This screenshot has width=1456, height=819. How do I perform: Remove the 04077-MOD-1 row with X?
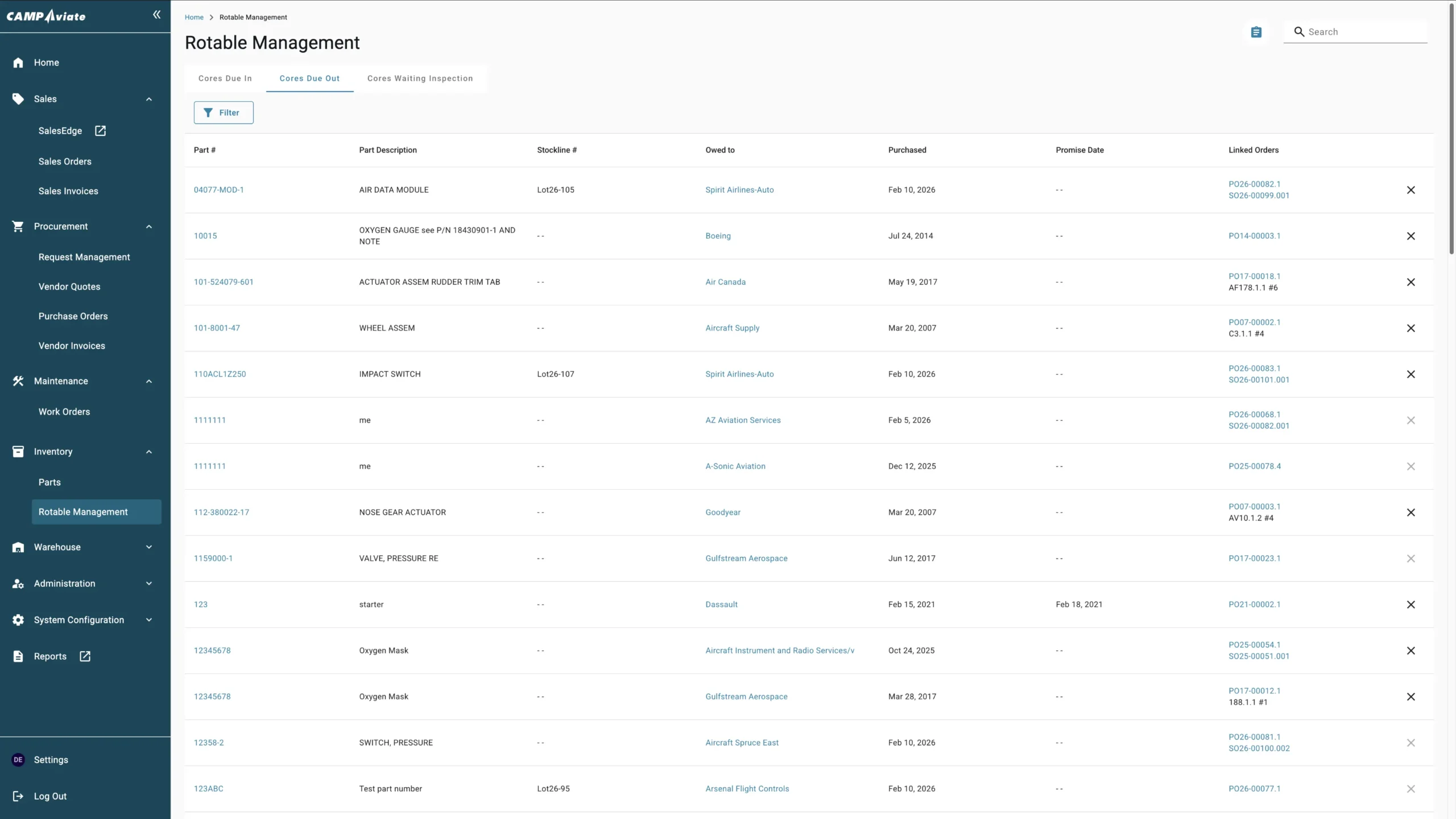click(x=1411, y=190)
